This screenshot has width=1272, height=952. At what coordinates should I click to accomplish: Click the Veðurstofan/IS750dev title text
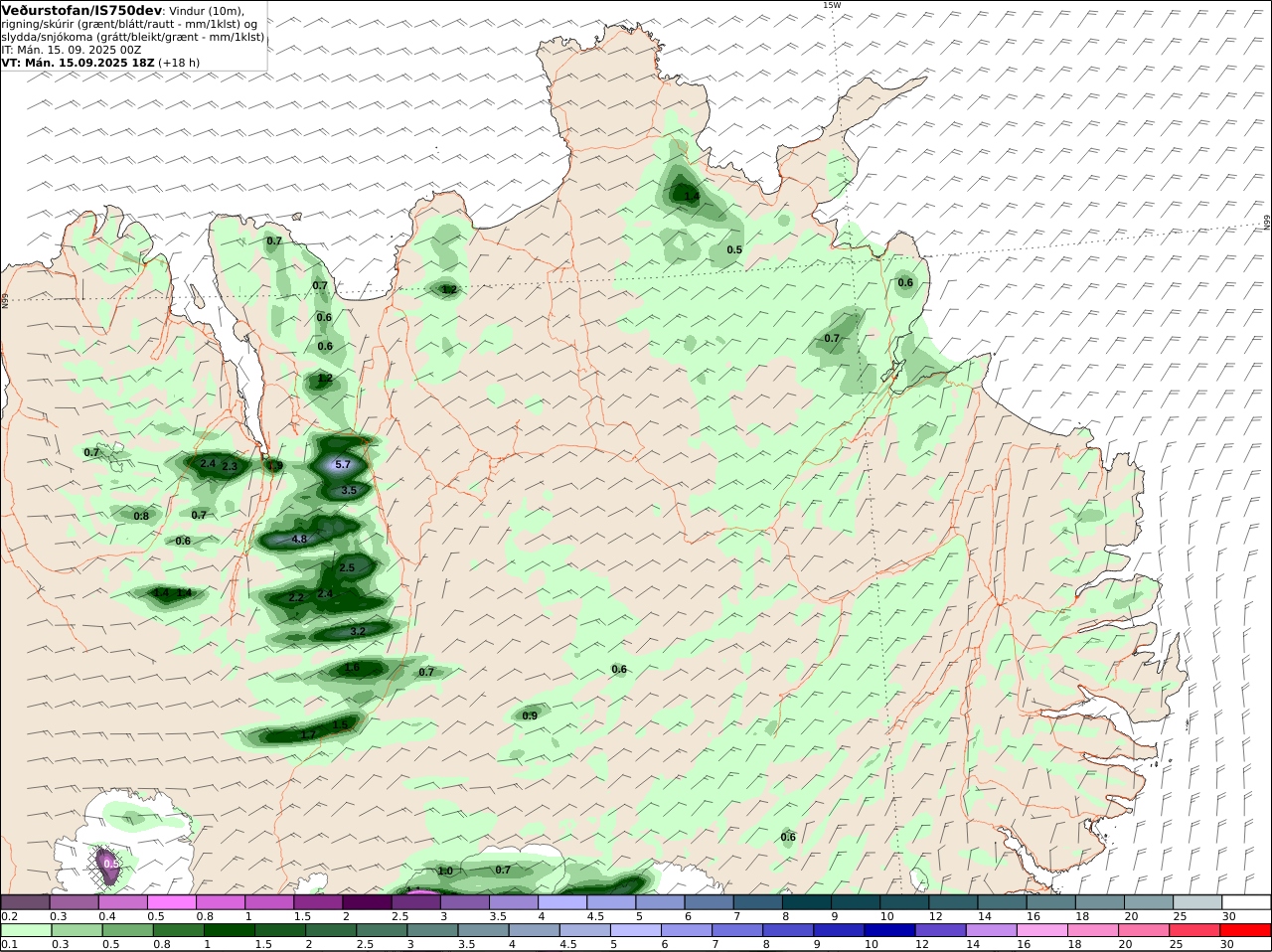click(82, 10)
